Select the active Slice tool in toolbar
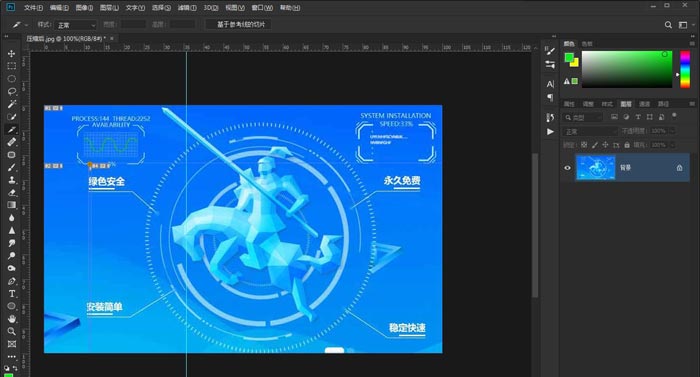The image size is (700, 377). pyautogui.click(x=12, y=130)
